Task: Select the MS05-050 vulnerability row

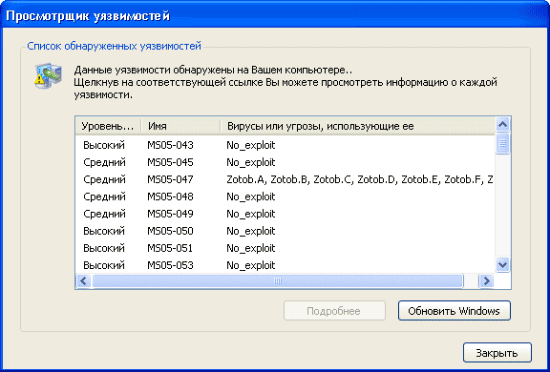Action: pyautogui.click(x=285, y=231)
